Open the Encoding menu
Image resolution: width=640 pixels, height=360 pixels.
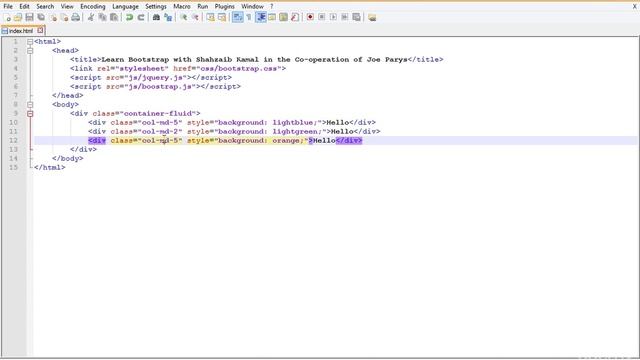(x=93, y=7)
